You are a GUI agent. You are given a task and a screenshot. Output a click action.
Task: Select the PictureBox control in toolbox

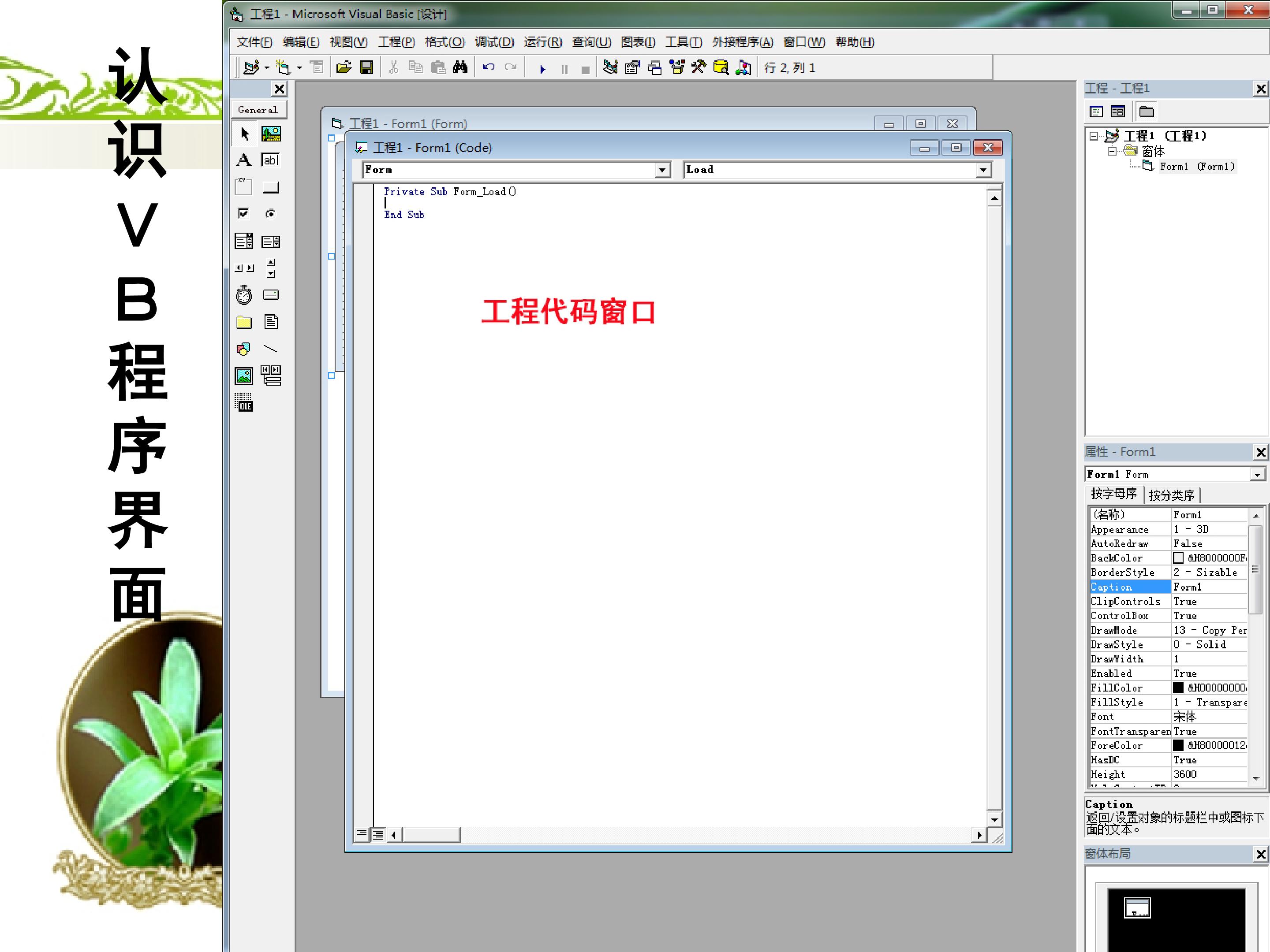tap(271, 134)
